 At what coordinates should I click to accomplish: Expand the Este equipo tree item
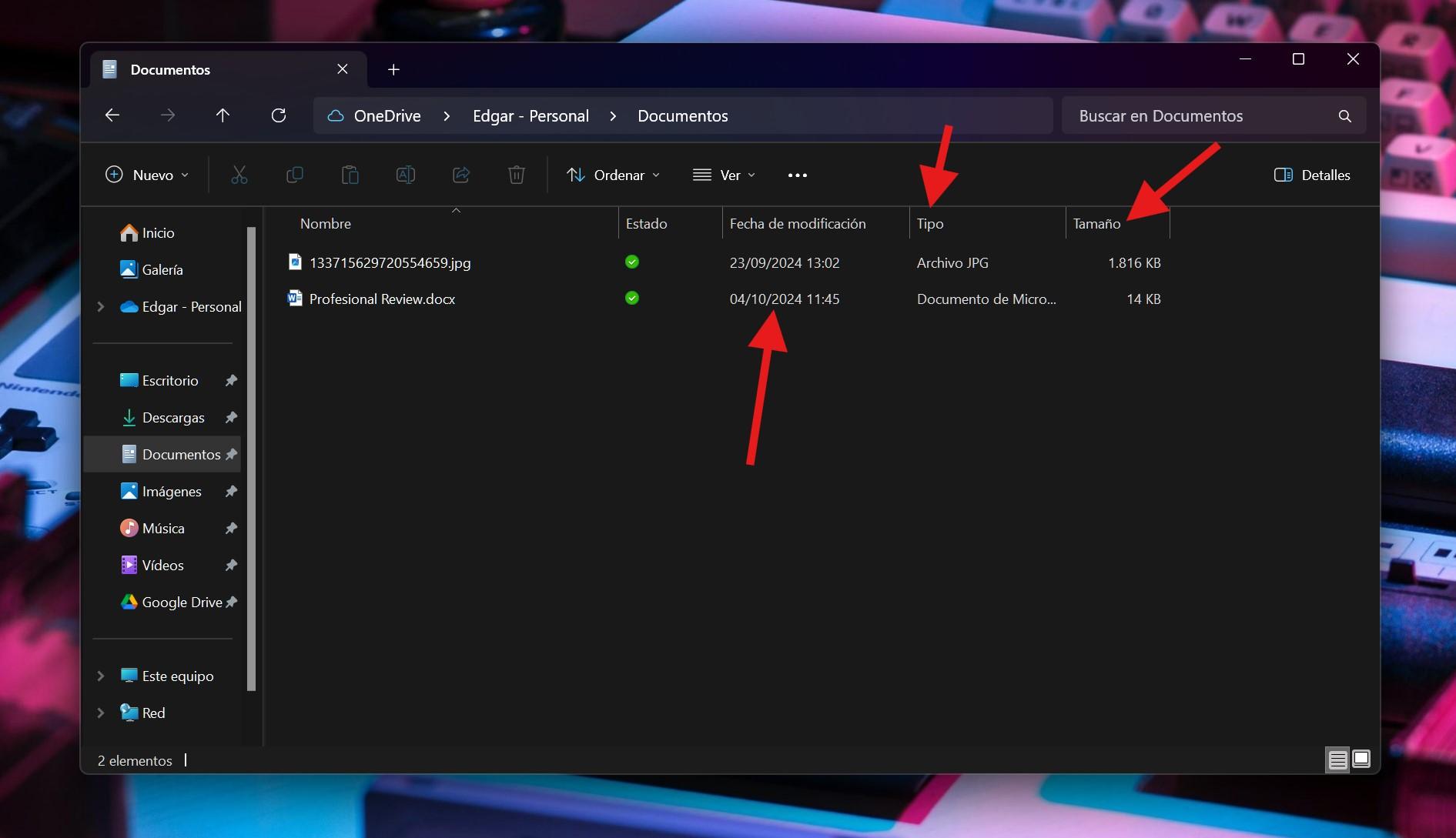(100, 676)
